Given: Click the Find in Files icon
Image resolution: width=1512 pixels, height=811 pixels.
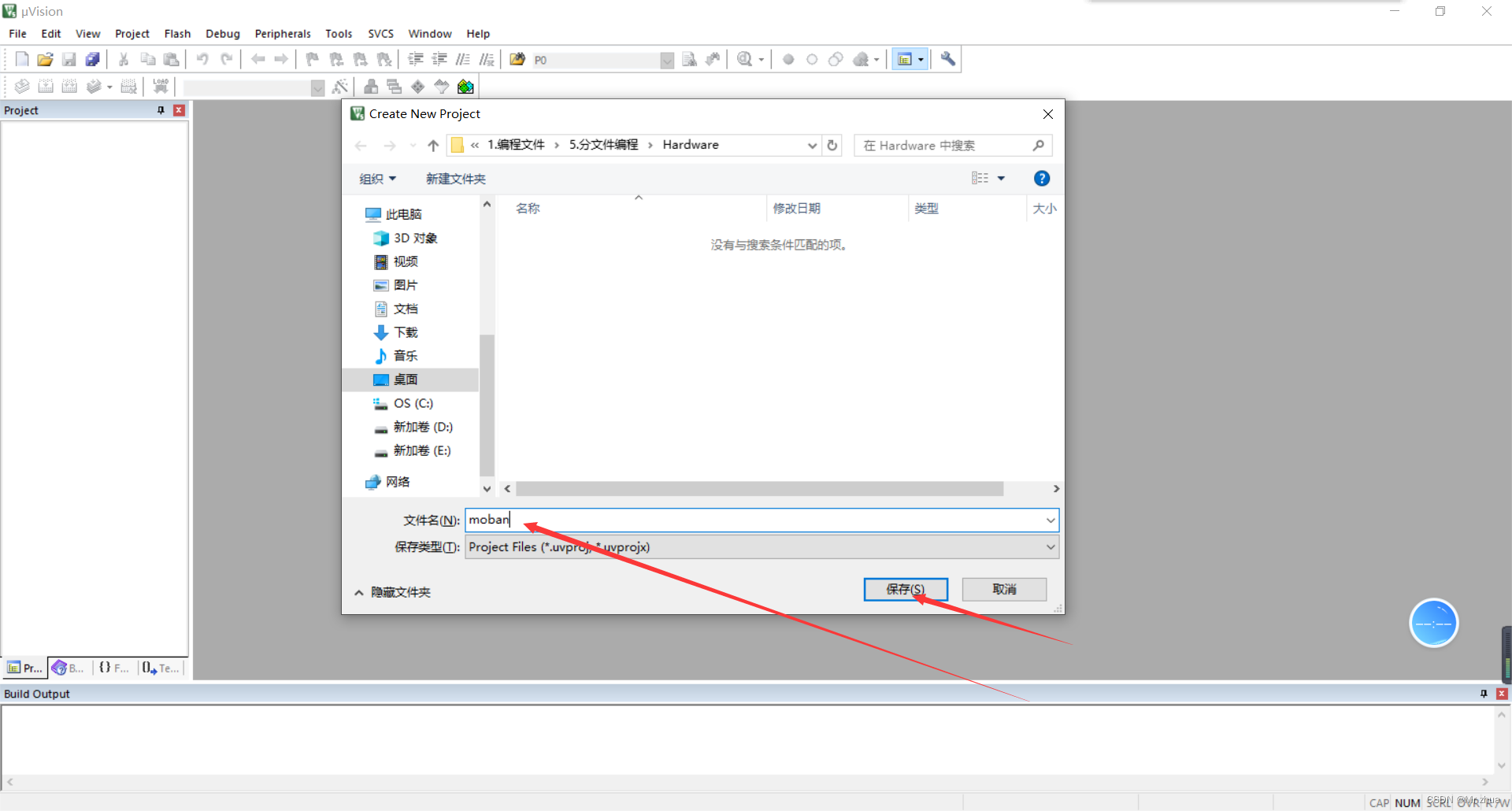Looking at the screenshot, I should tap(517, 59).
